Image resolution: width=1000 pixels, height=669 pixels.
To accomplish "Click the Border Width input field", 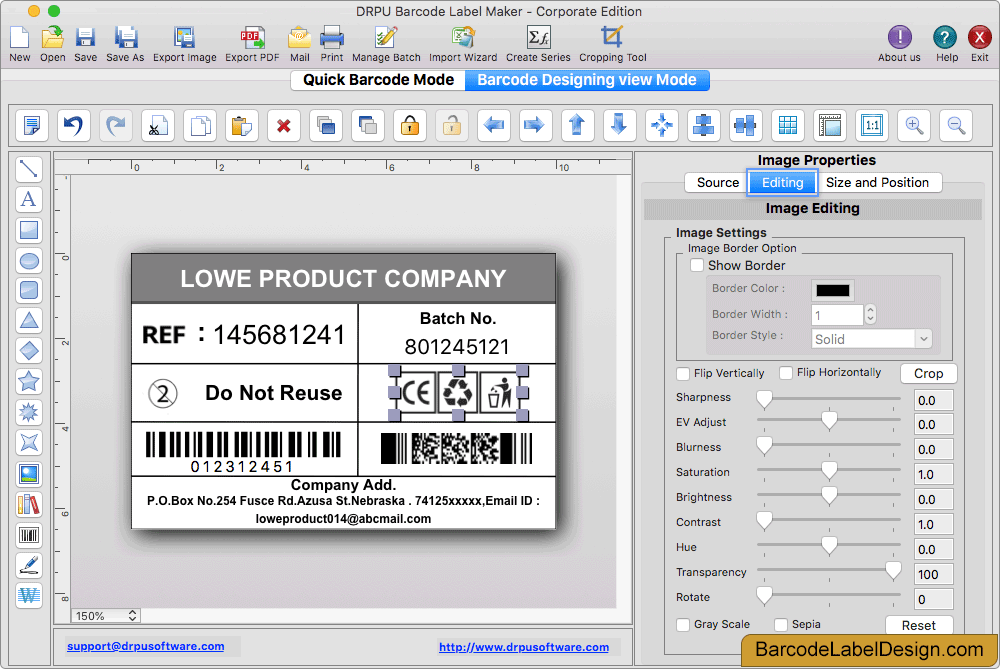I will click(837, 315).
